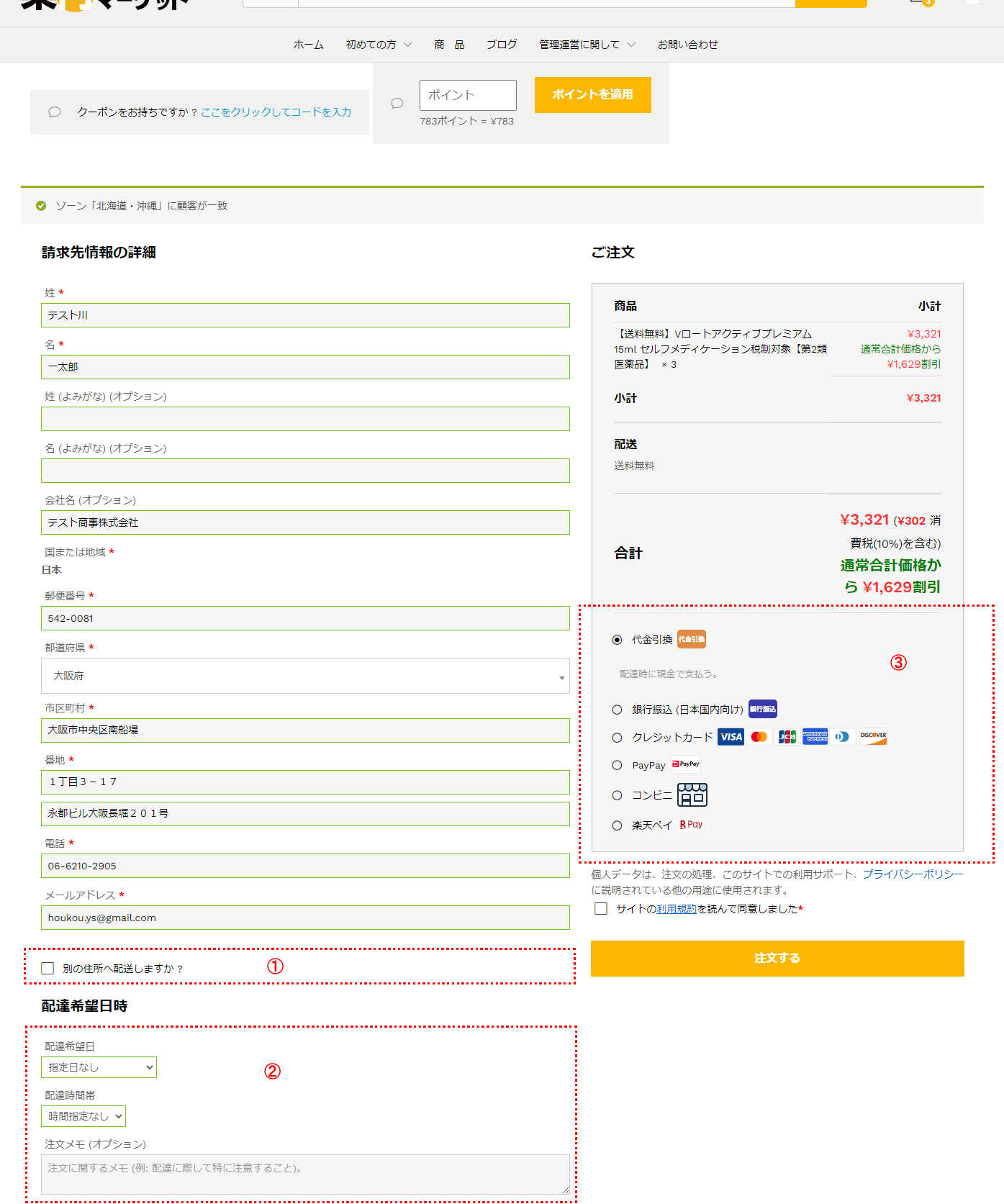Check the ship to different address (別の住所へ配送) box
Image resolution: width=1004 pixels, height=1204 pixels.
[x=48, y=969]
